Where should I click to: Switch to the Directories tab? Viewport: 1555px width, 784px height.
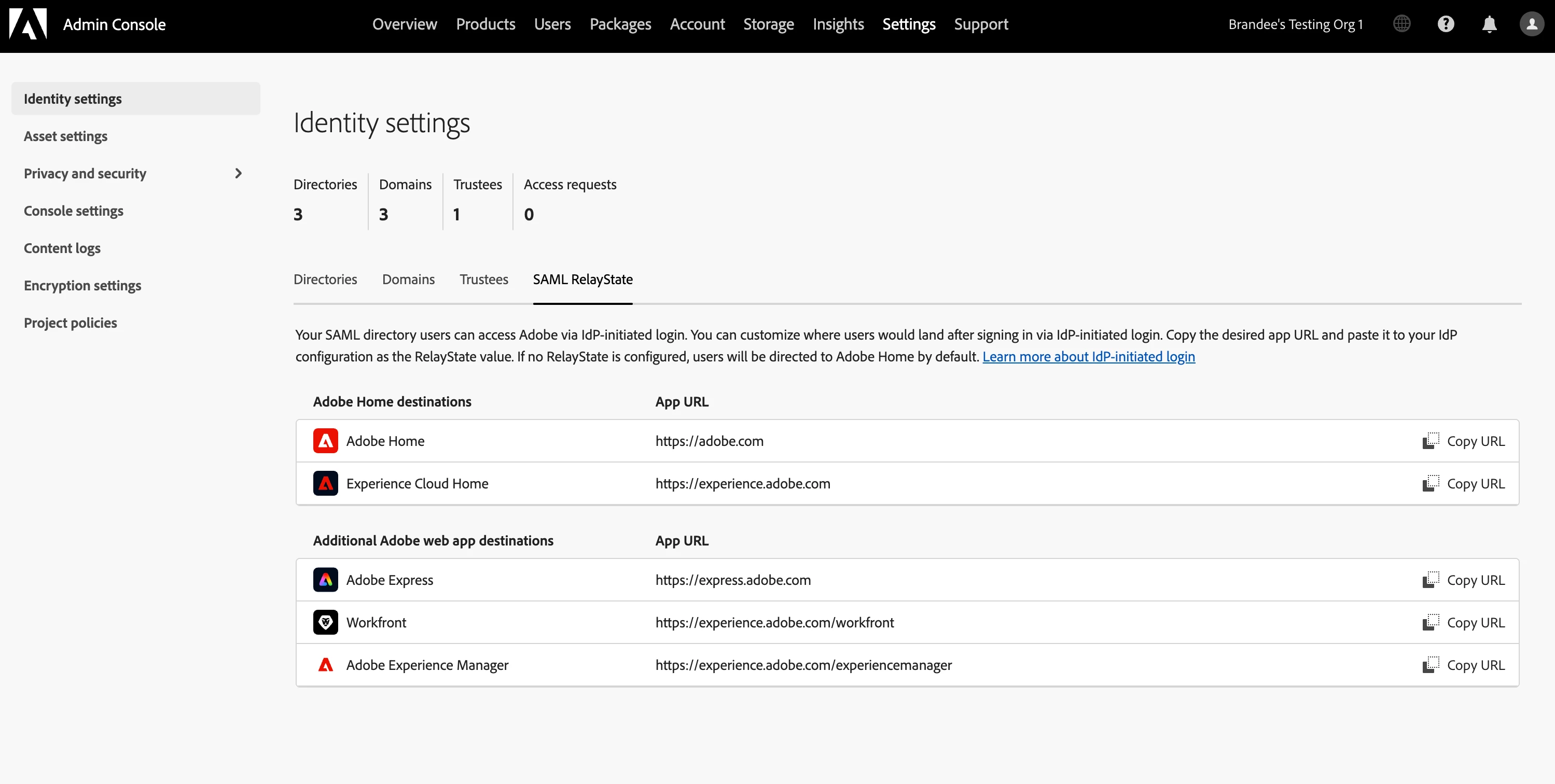point(325,279)
